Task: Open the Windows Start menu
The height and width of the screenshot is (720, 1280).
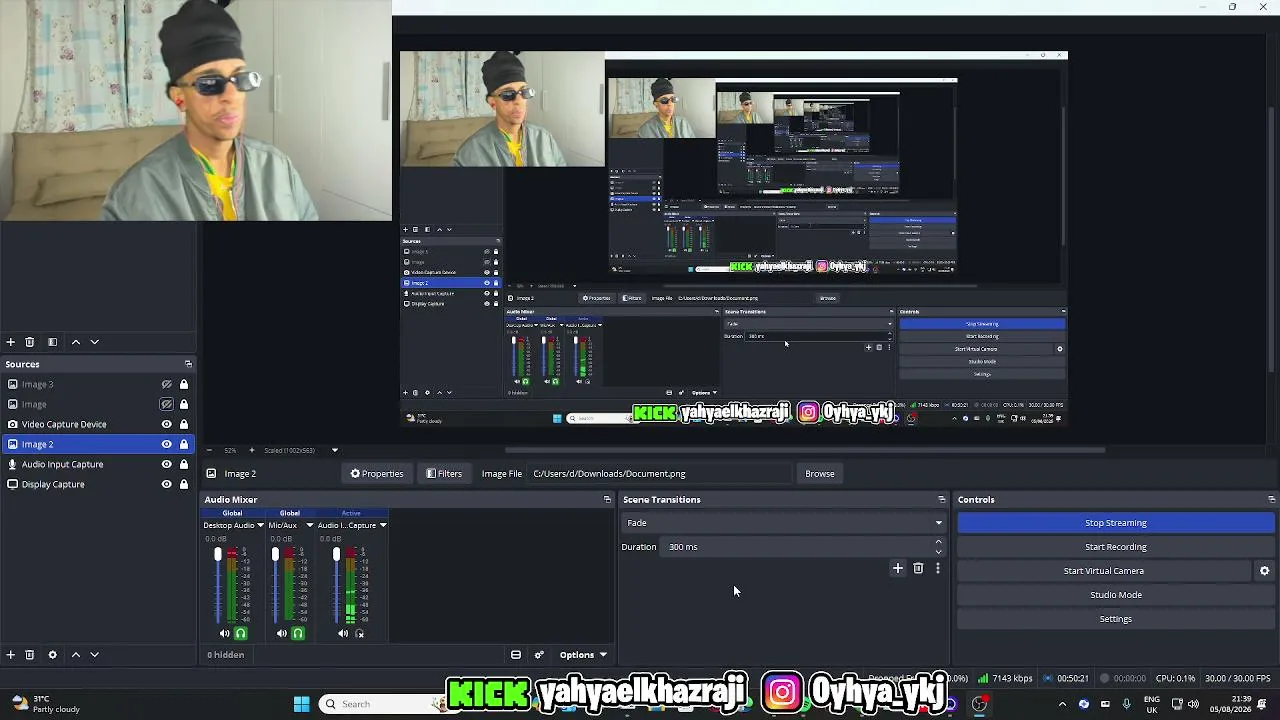Action: pyautogui.click(x=301, y=704)
